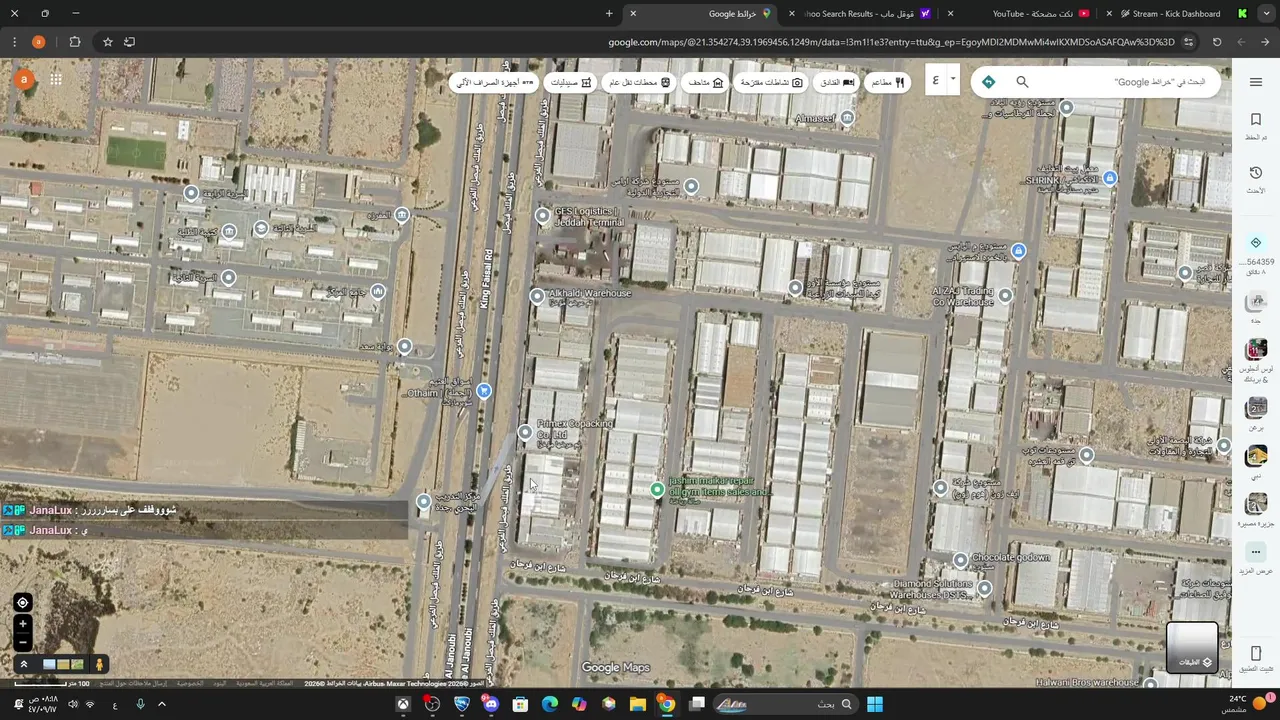Click the Primex Copacking Co. Ltd pin
This screenshot has height=720, width=1280.
point(525,432)
